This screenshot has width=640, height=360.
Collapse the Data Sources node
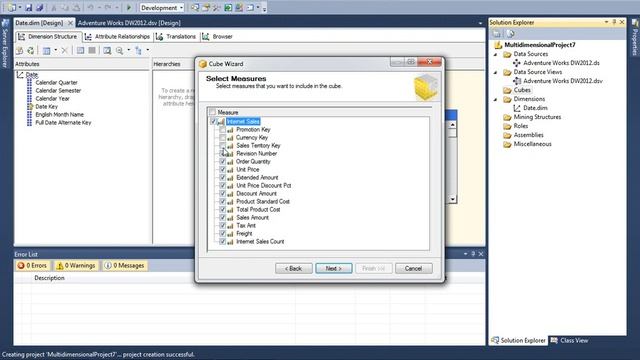[x=496, y=54]
